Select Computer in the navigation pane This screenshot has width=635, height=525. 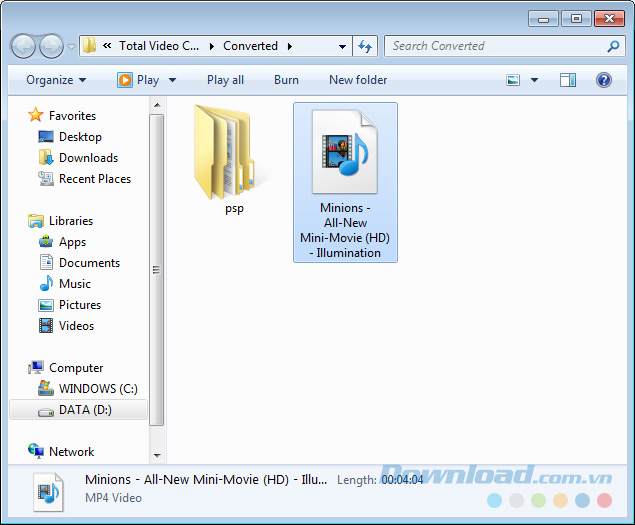click(x=76, y=368)
